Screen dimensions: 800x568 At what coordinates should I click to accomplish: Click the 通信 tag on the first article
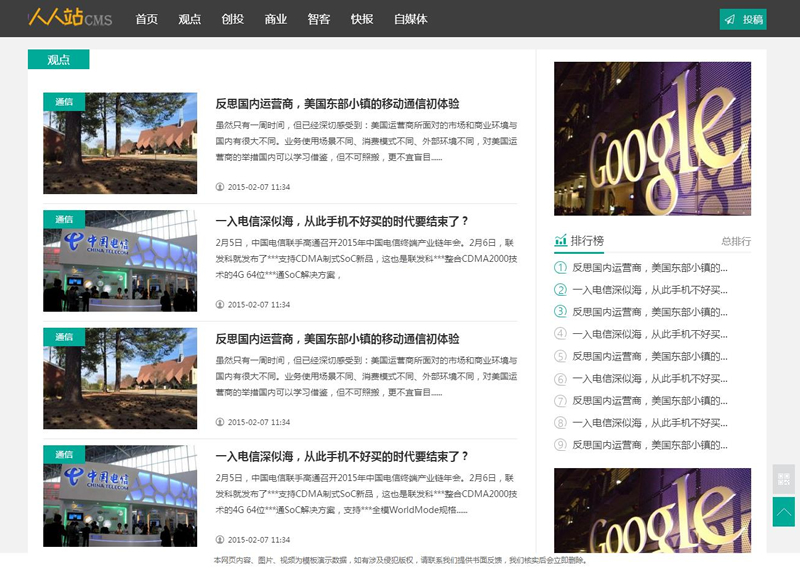[x=64, y=101]
